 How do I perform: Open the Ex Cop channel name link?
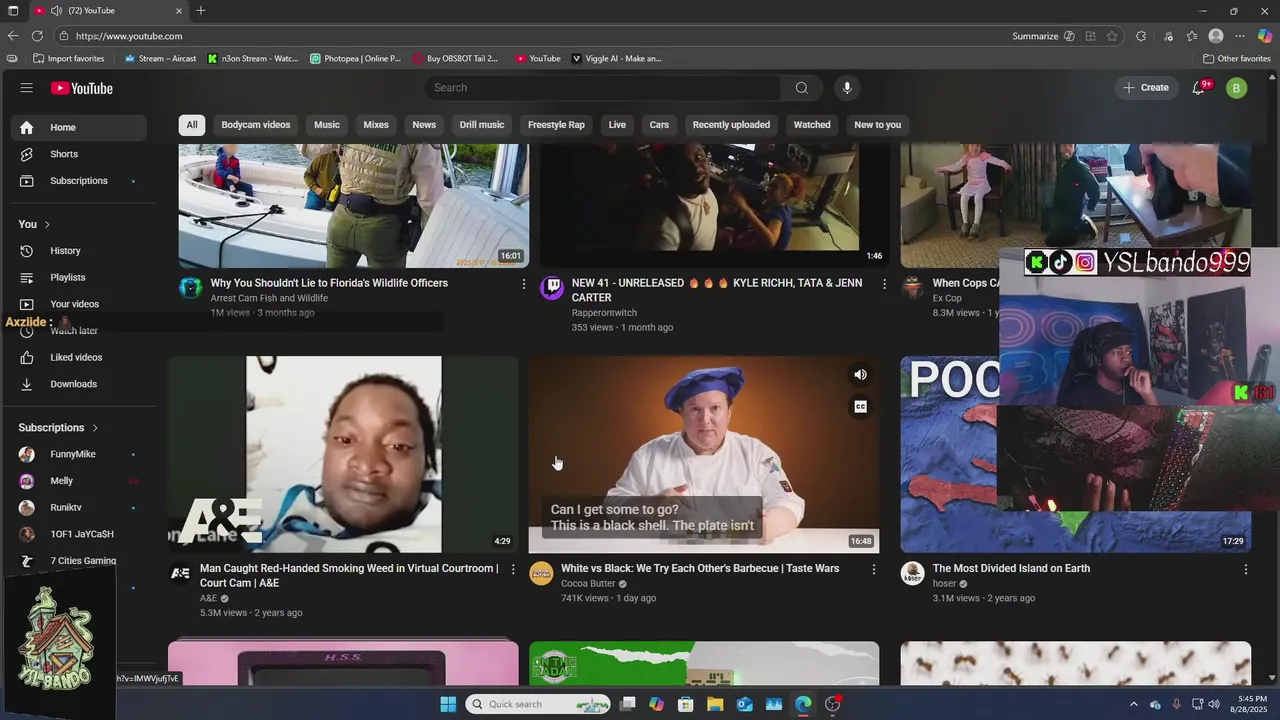947,298
